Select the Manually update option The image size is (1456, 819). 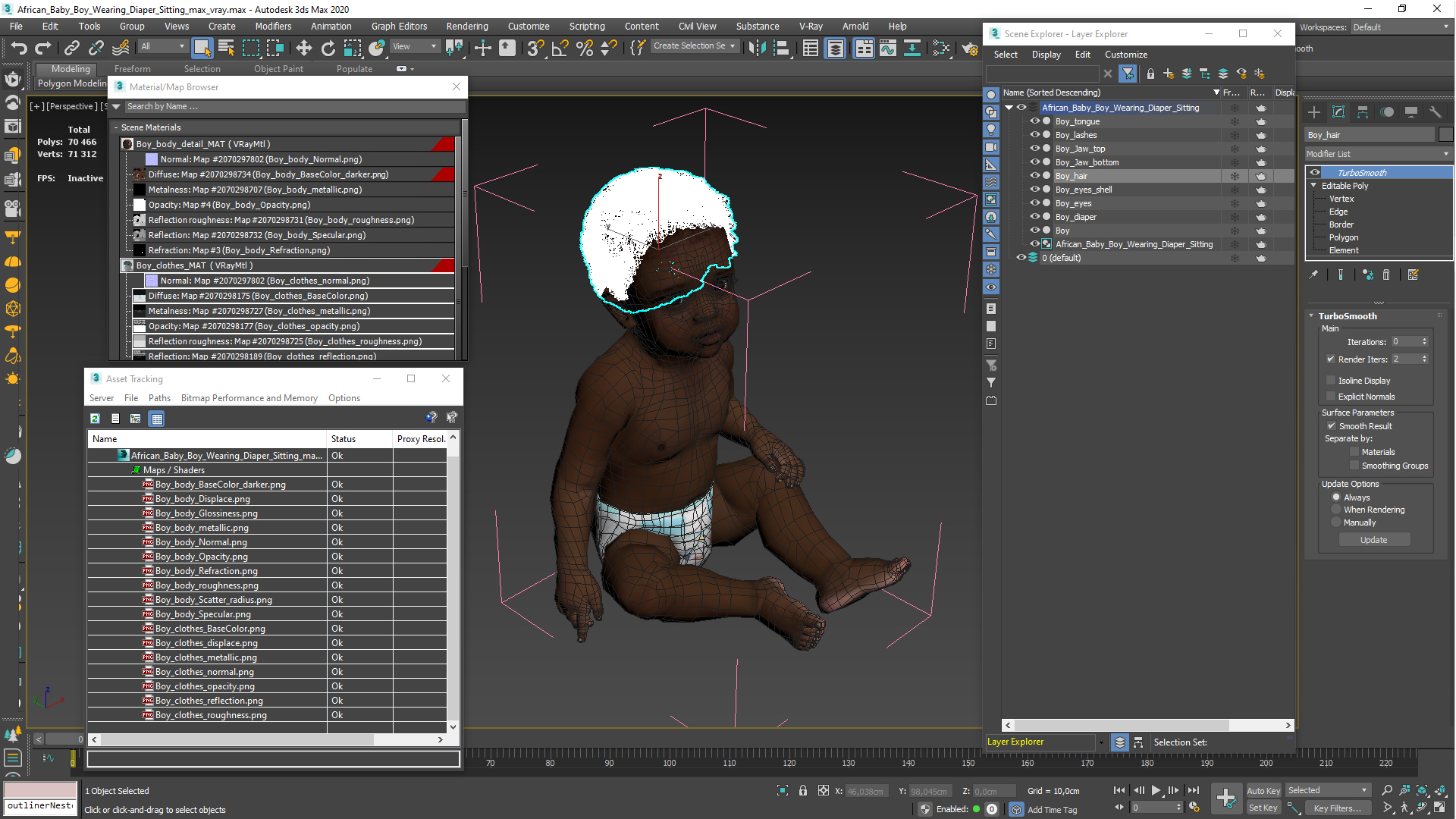coord(1336,522)
